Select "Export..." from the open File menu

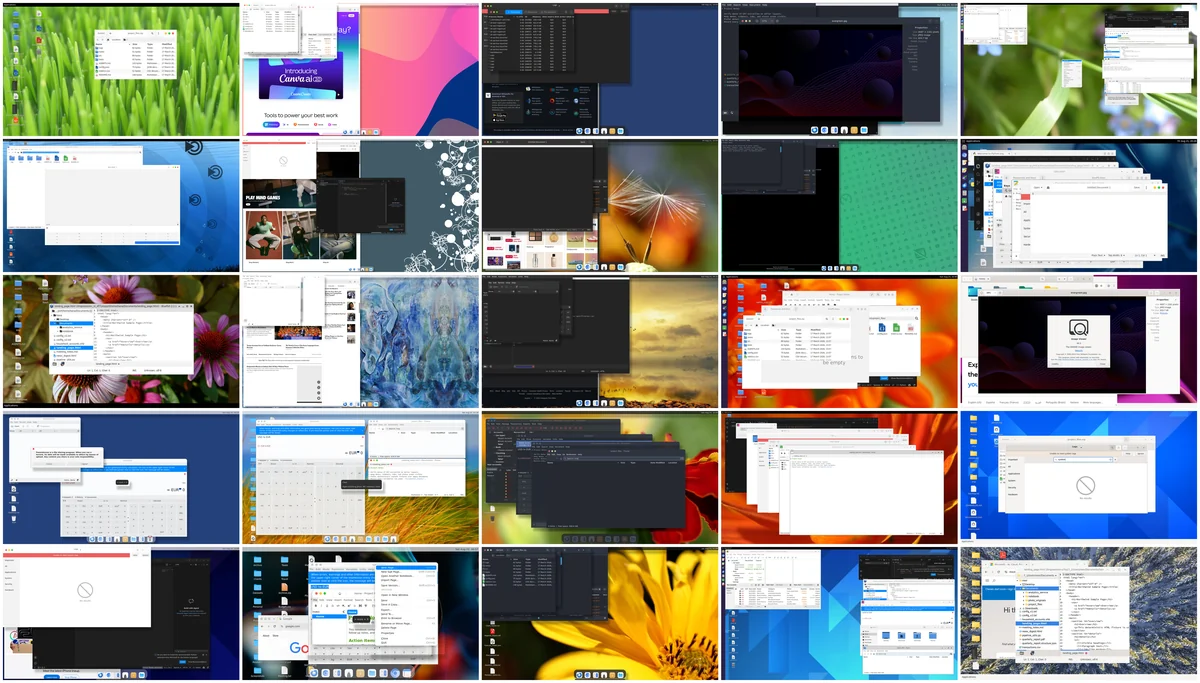(407, 610)
